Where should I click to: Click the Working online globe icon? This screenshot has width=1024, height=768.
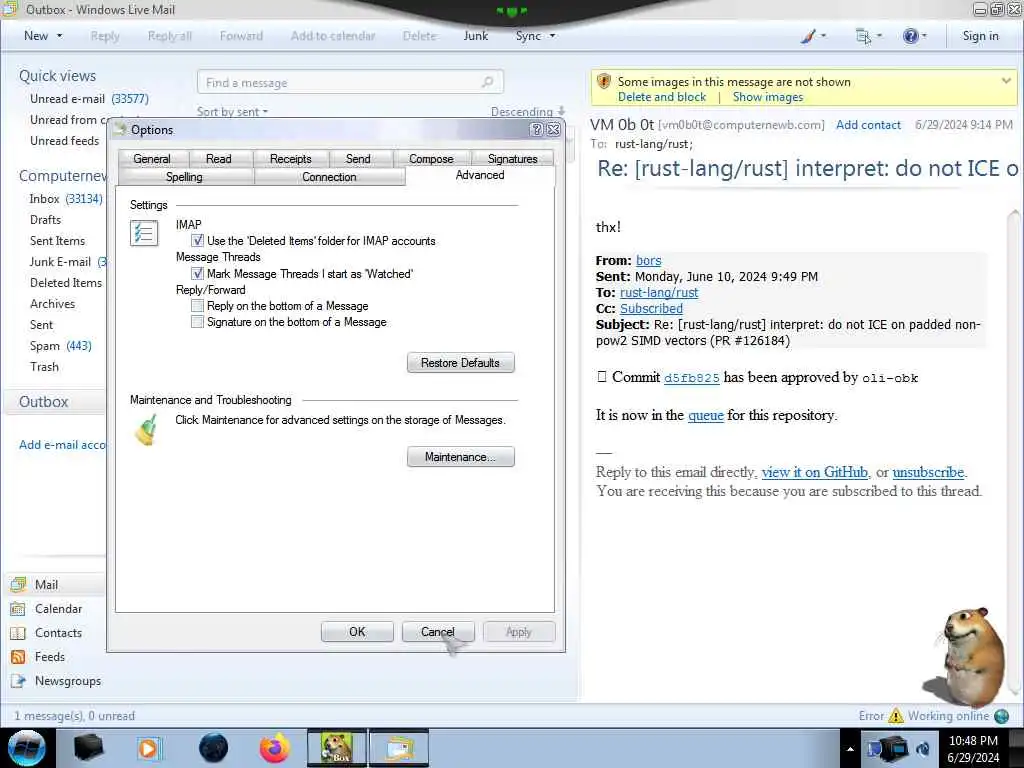[x=1002, y=716]
